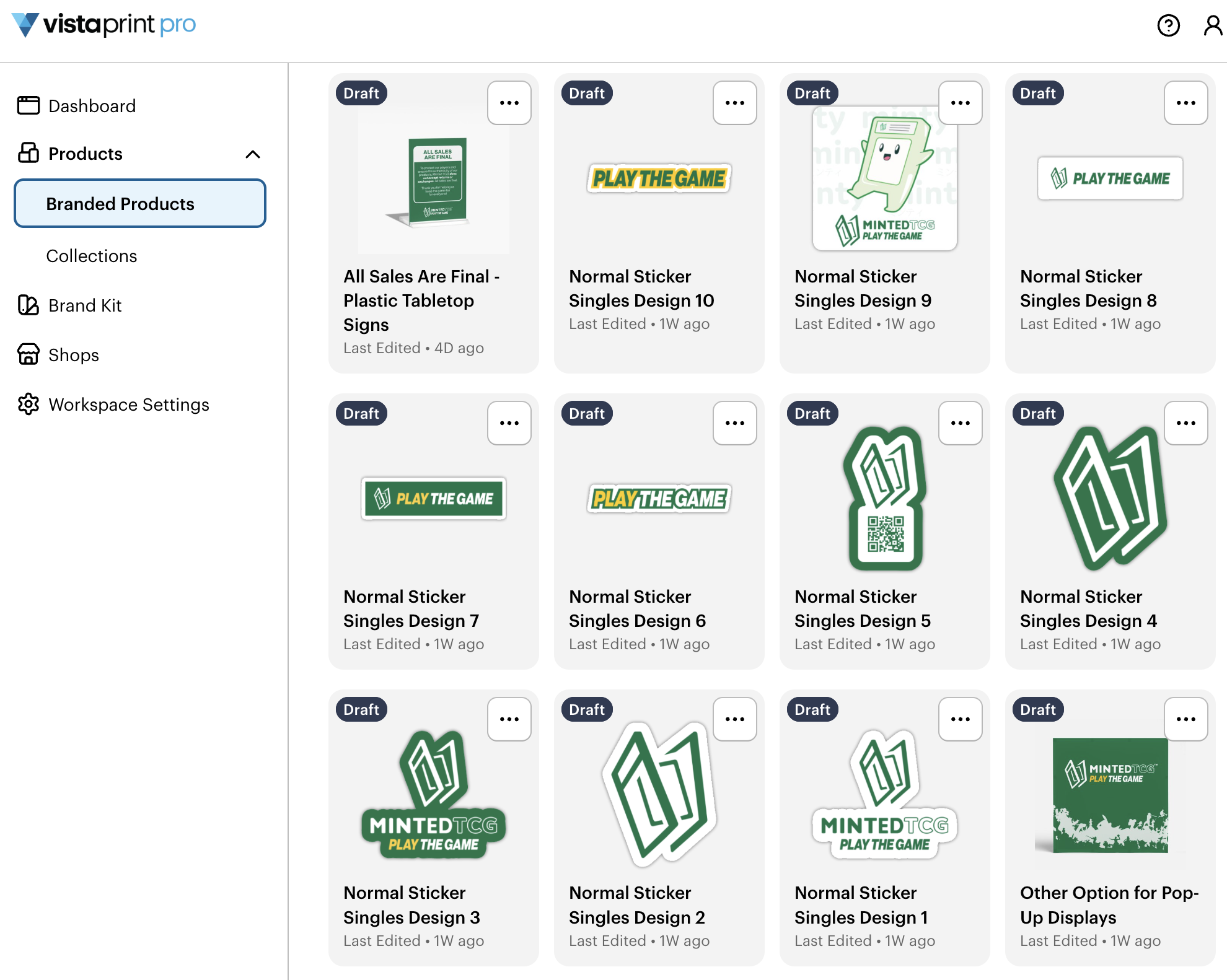Click the tabletop sign product thumbnail
The width and height of the screenshot is (1227, 980).
coord(434,181)
